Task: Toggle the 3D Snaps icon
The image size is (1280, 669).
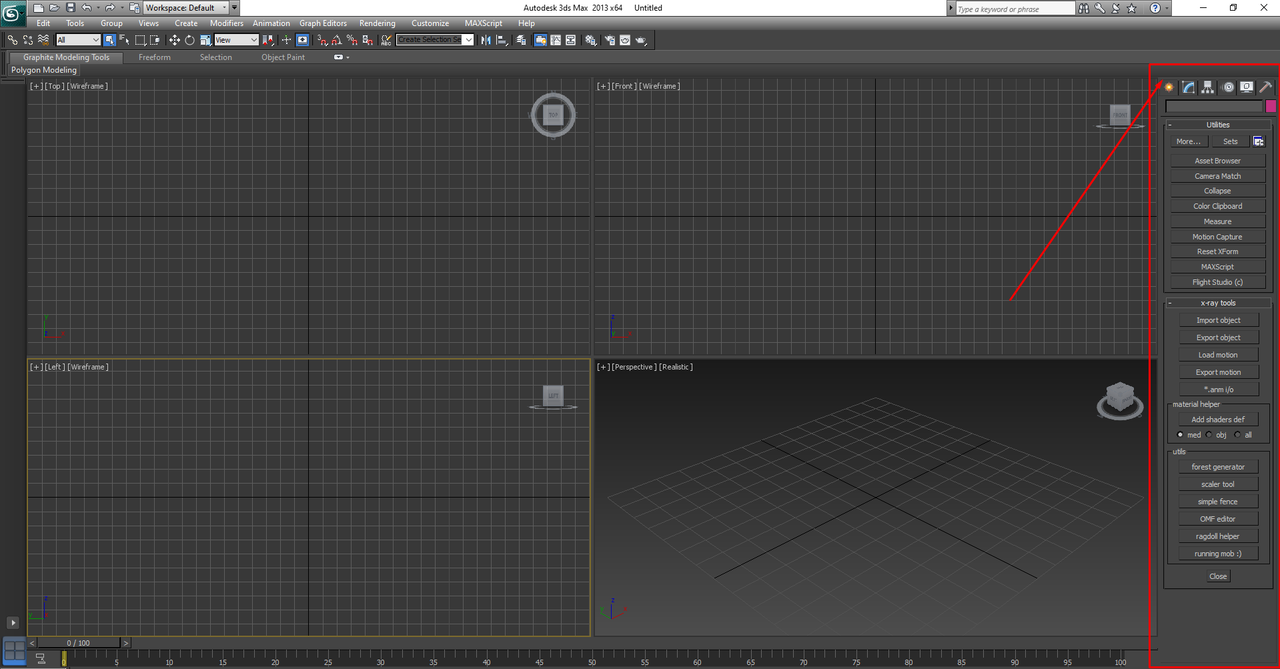Action: tap(322, 40)
